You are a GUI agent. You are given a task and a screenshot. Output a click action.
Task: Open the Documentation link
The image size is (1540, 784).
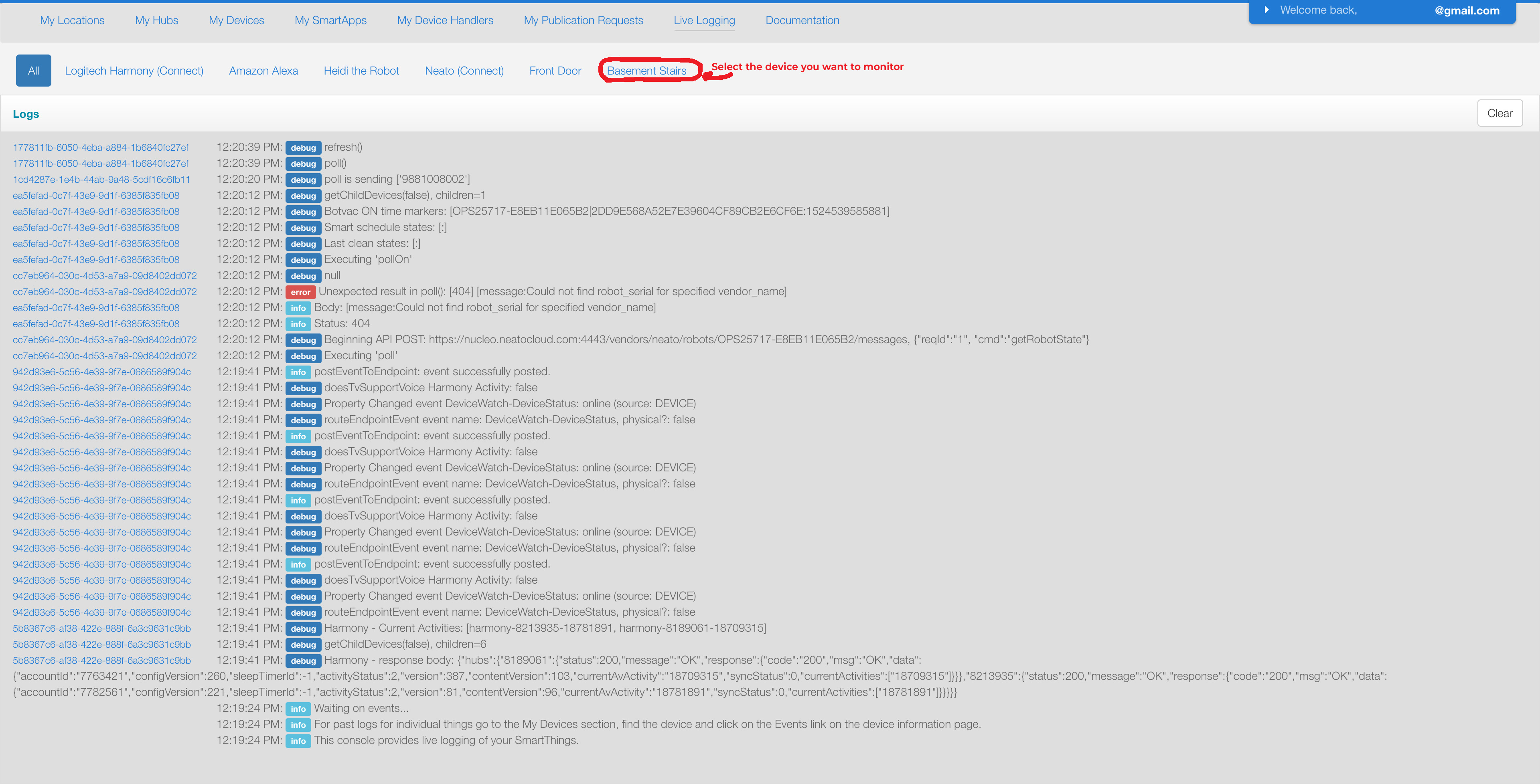(802, 20)
